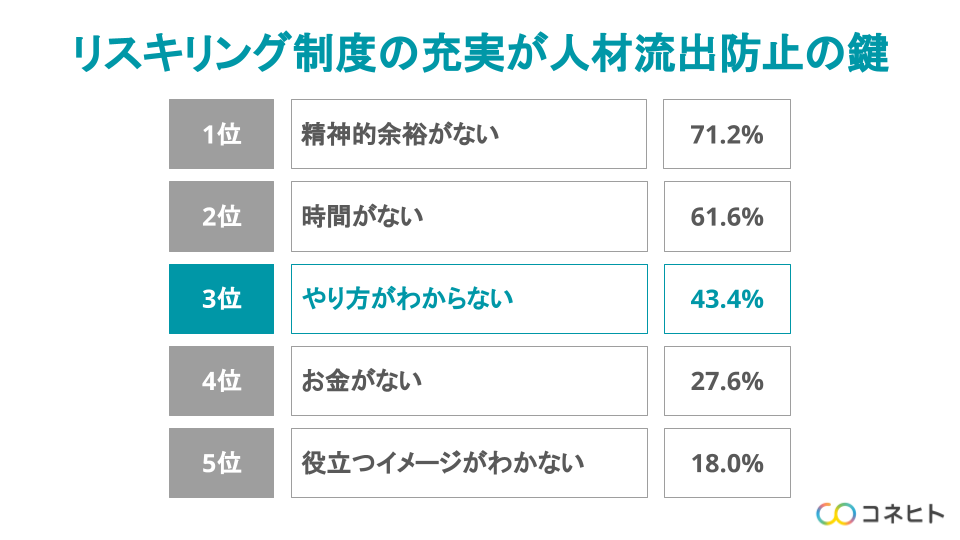Click the 時間がない answer box
The height and width of the screenshot is (540, 960).
click(x=468, y=216)
